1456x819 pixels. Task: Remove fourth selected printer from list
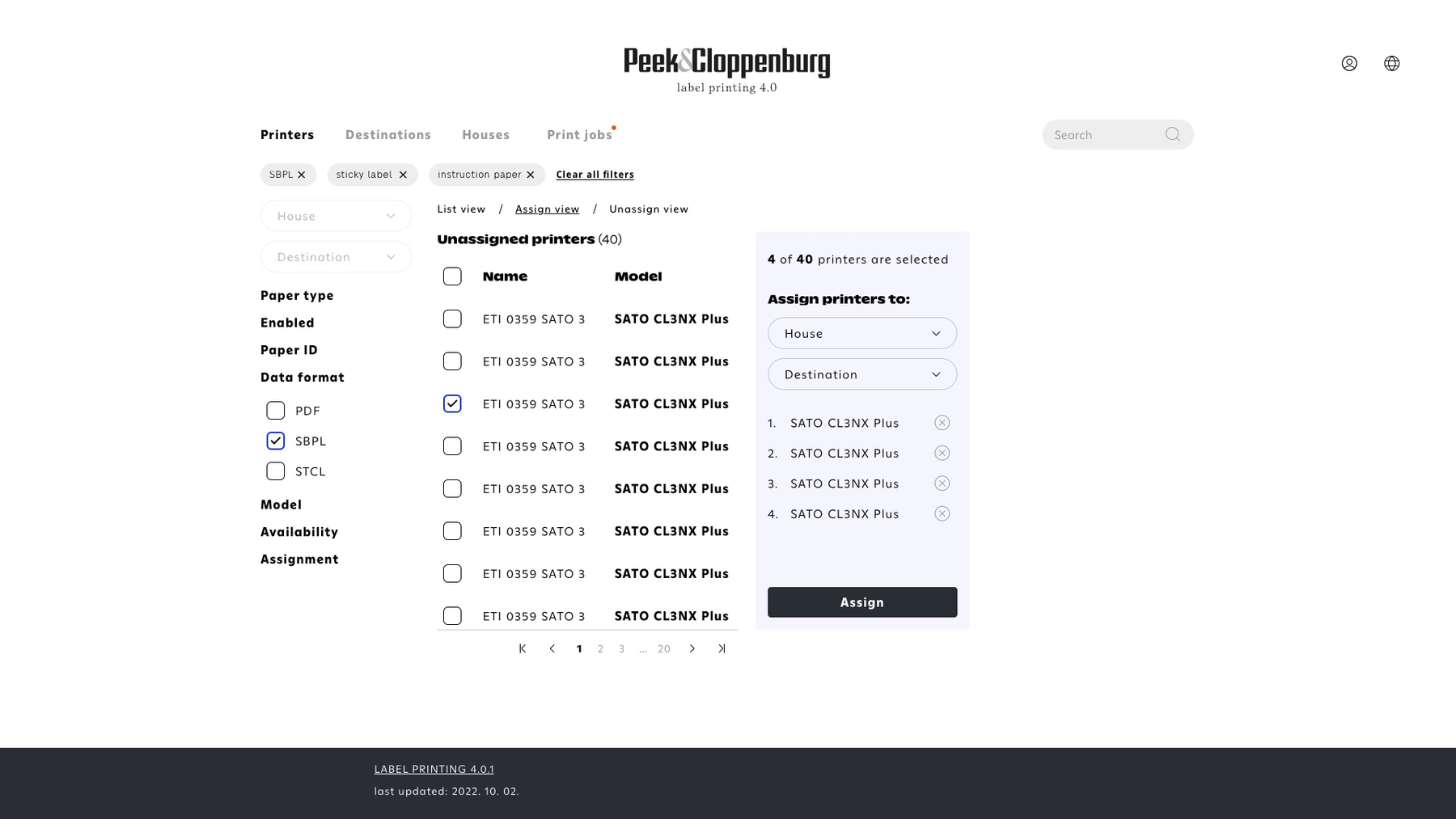942,514
